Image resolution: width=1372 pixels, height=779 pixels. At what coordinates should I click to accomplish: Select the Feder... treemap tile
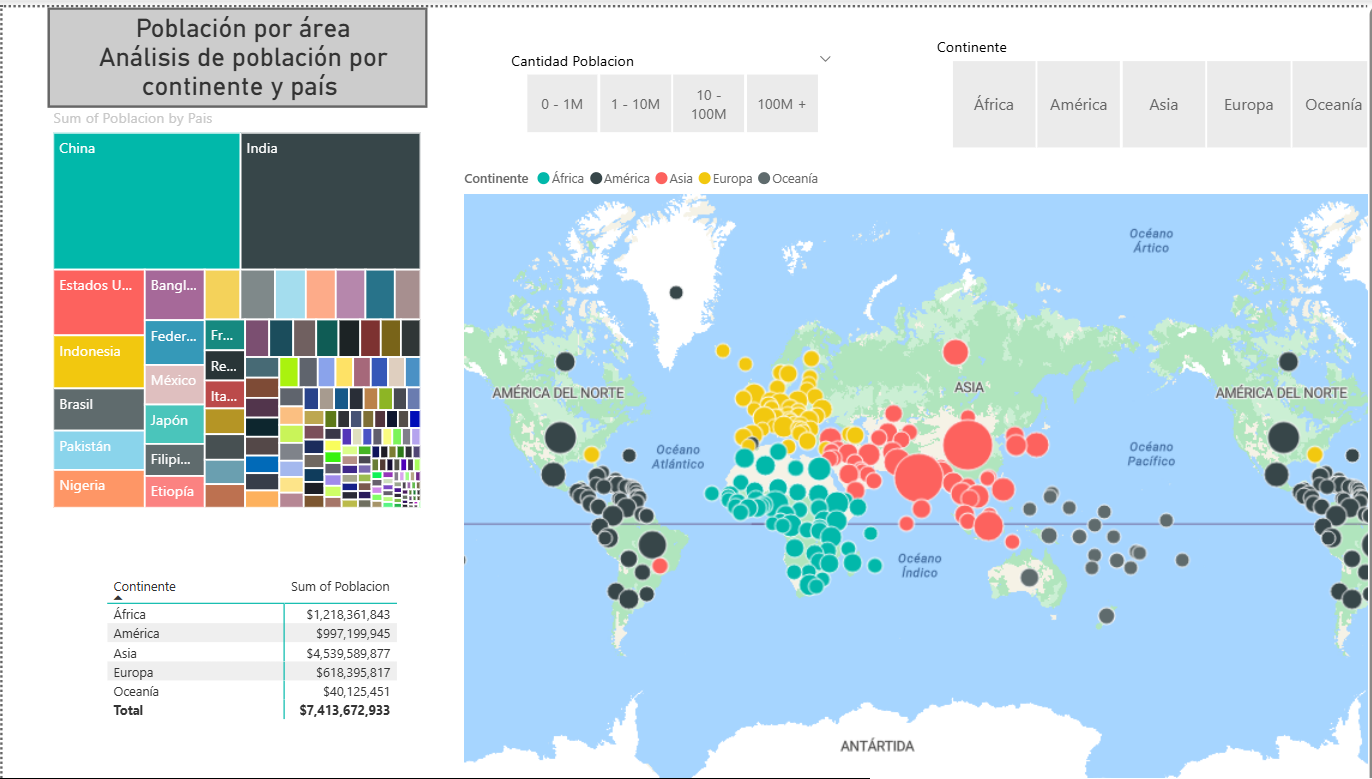tap(175, 343)
